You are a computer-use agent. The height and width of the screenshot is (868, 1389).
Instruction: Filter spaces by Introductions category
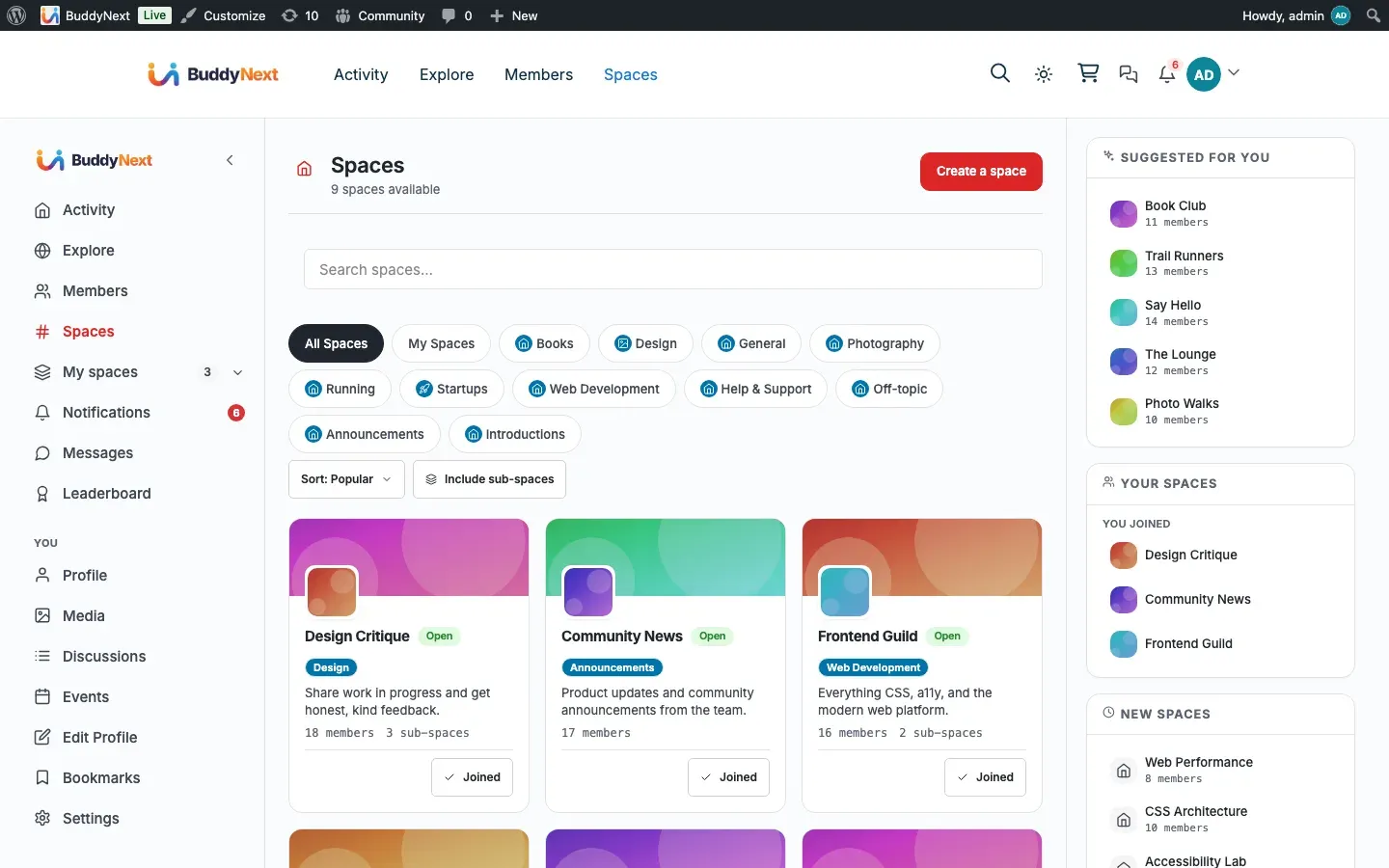coord(515,434)
